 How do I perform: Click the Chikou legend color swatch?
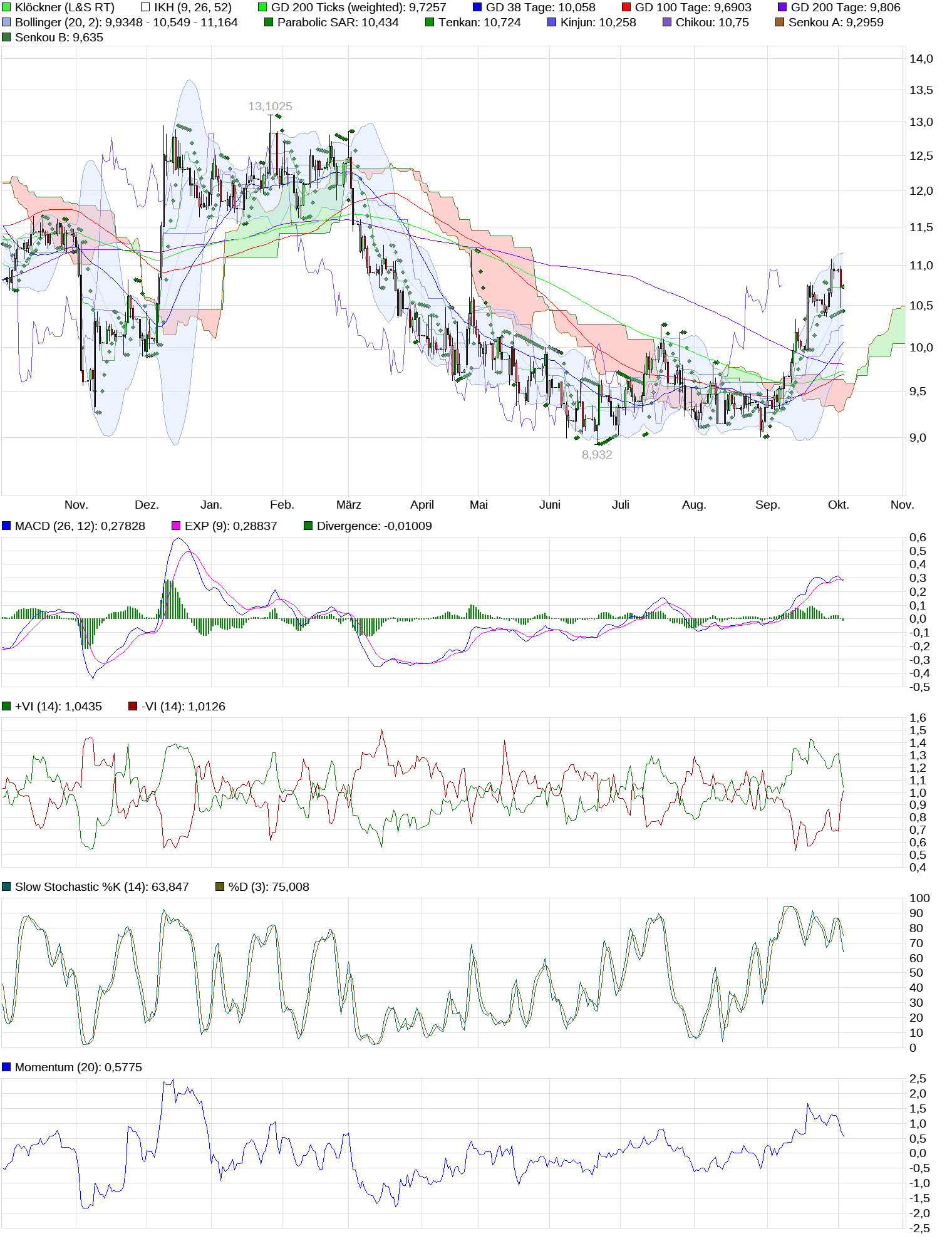click(x=667, y=23)
